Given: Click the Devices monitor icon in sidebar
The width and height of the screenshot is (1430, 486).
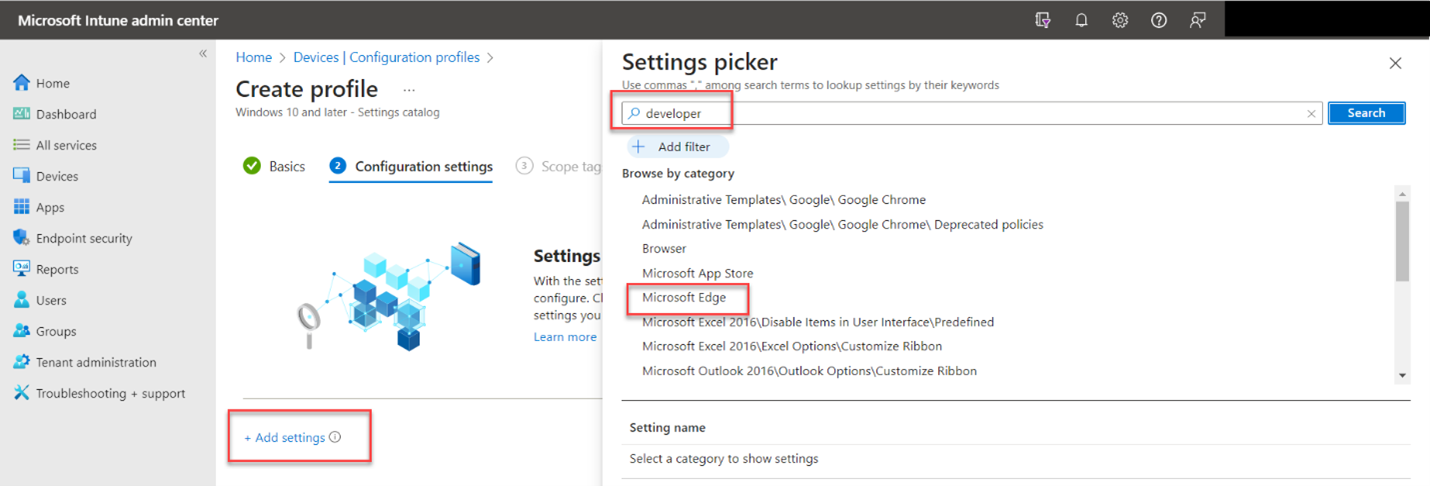Looking at the screenshot, I should tap(21, 176).
